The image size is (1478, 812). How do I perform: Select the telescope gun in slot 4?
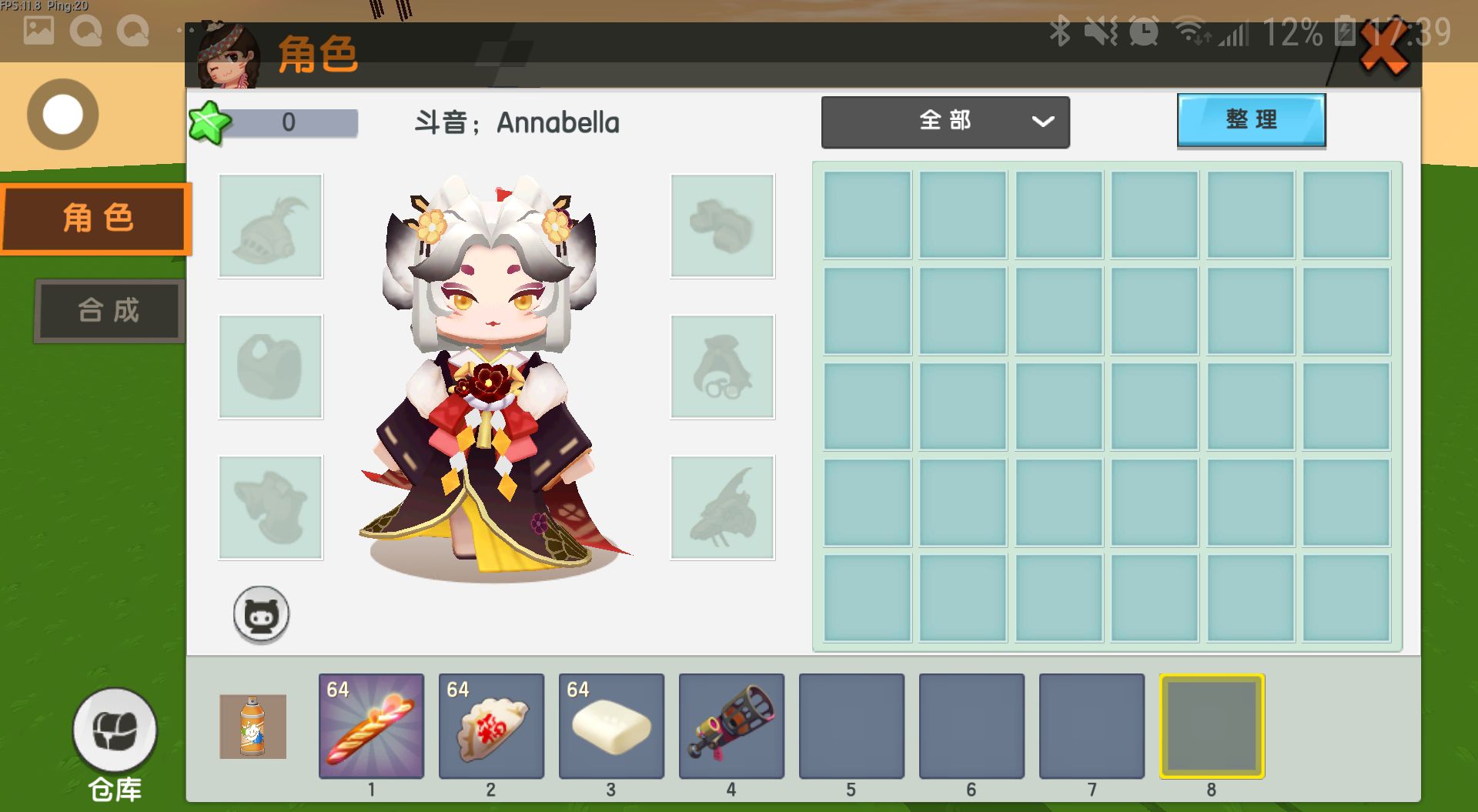pos(731,726)
